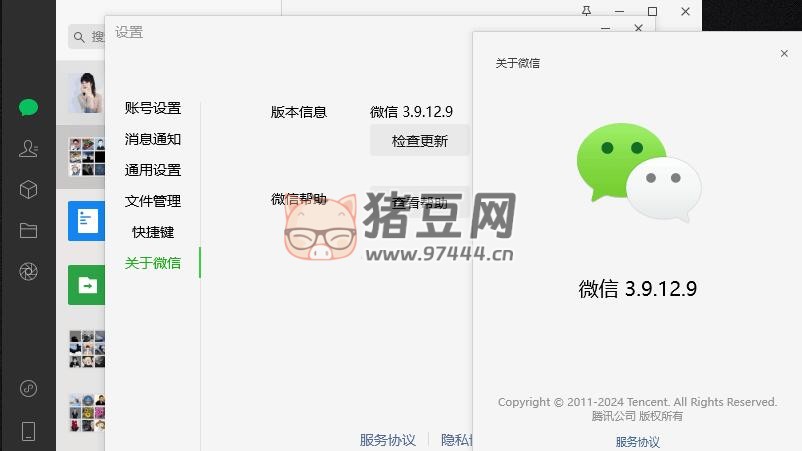Open the Chats icon in the sidebar

[x=28, y=108]
